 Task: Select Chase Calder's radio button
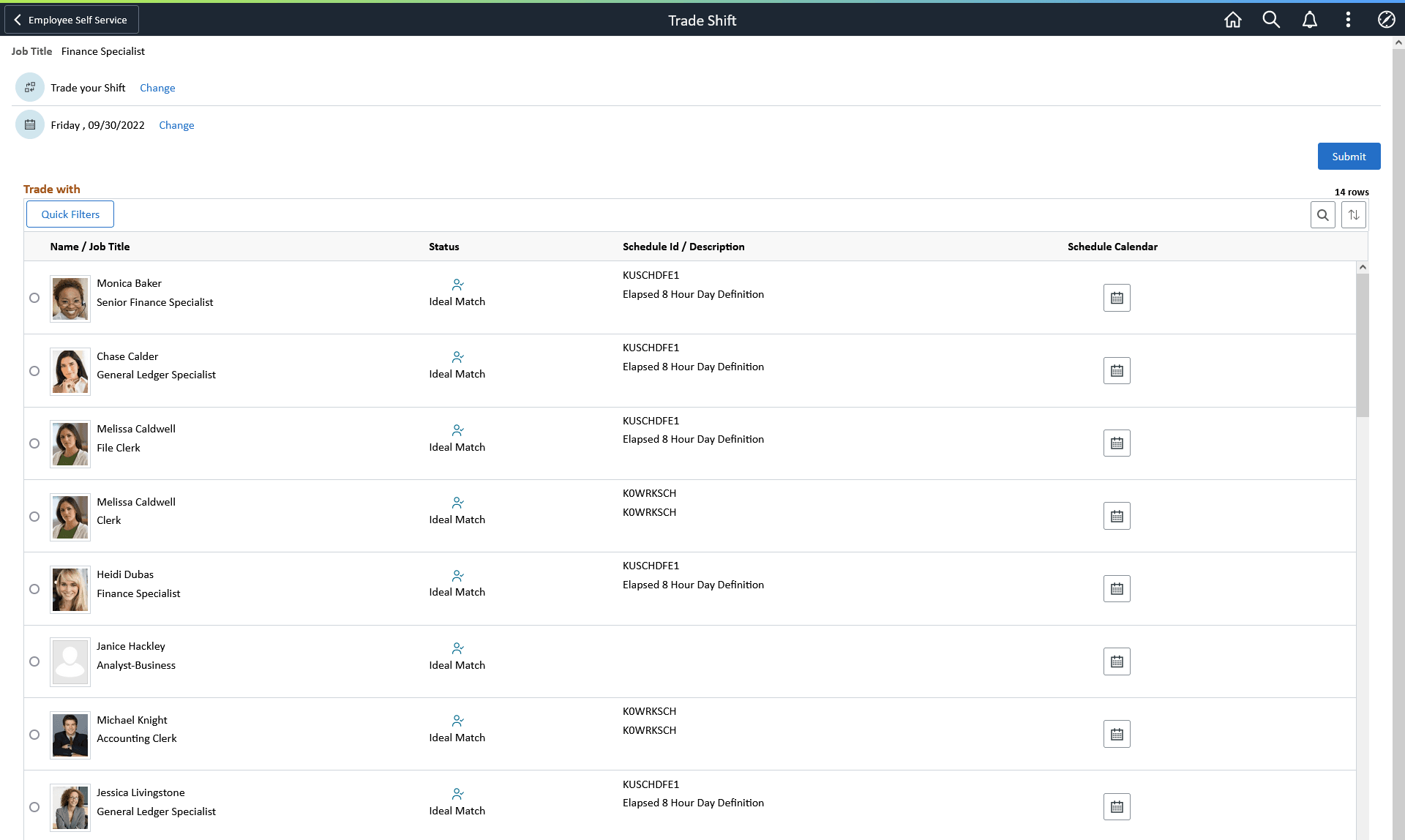(x=34, y=371)
